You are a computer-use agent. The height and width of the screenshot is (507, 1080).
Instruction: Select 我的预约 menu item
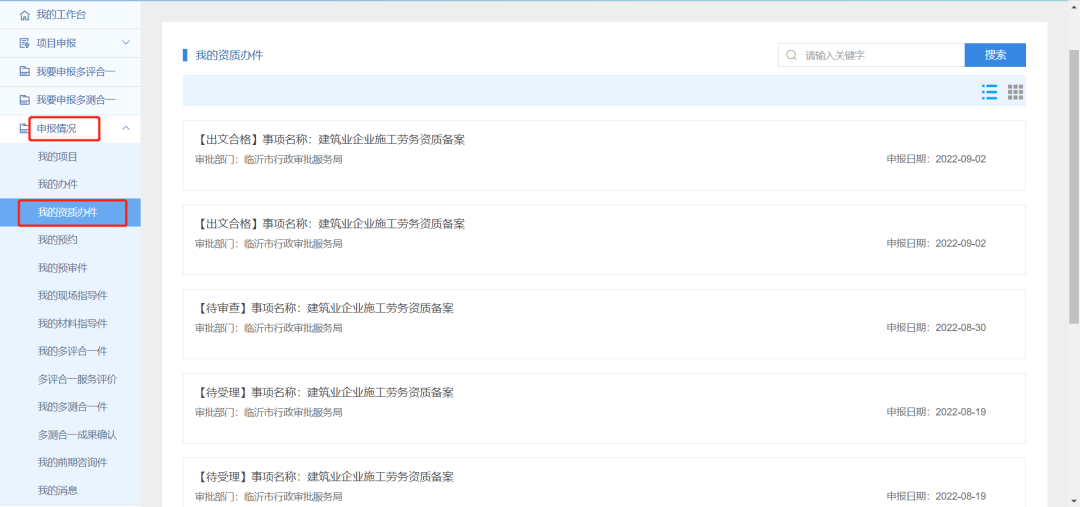coord(58,240)
